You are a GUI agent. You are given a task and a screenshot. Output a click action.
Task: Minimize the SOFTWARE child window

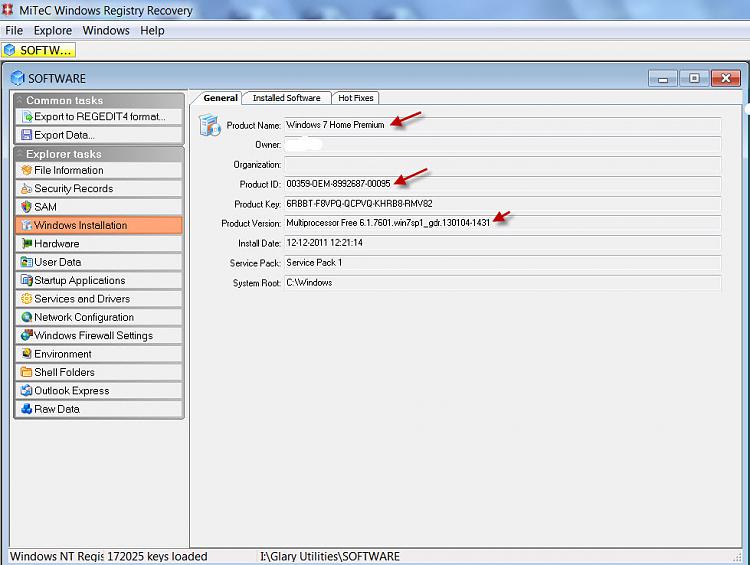(x=662, y=78)
